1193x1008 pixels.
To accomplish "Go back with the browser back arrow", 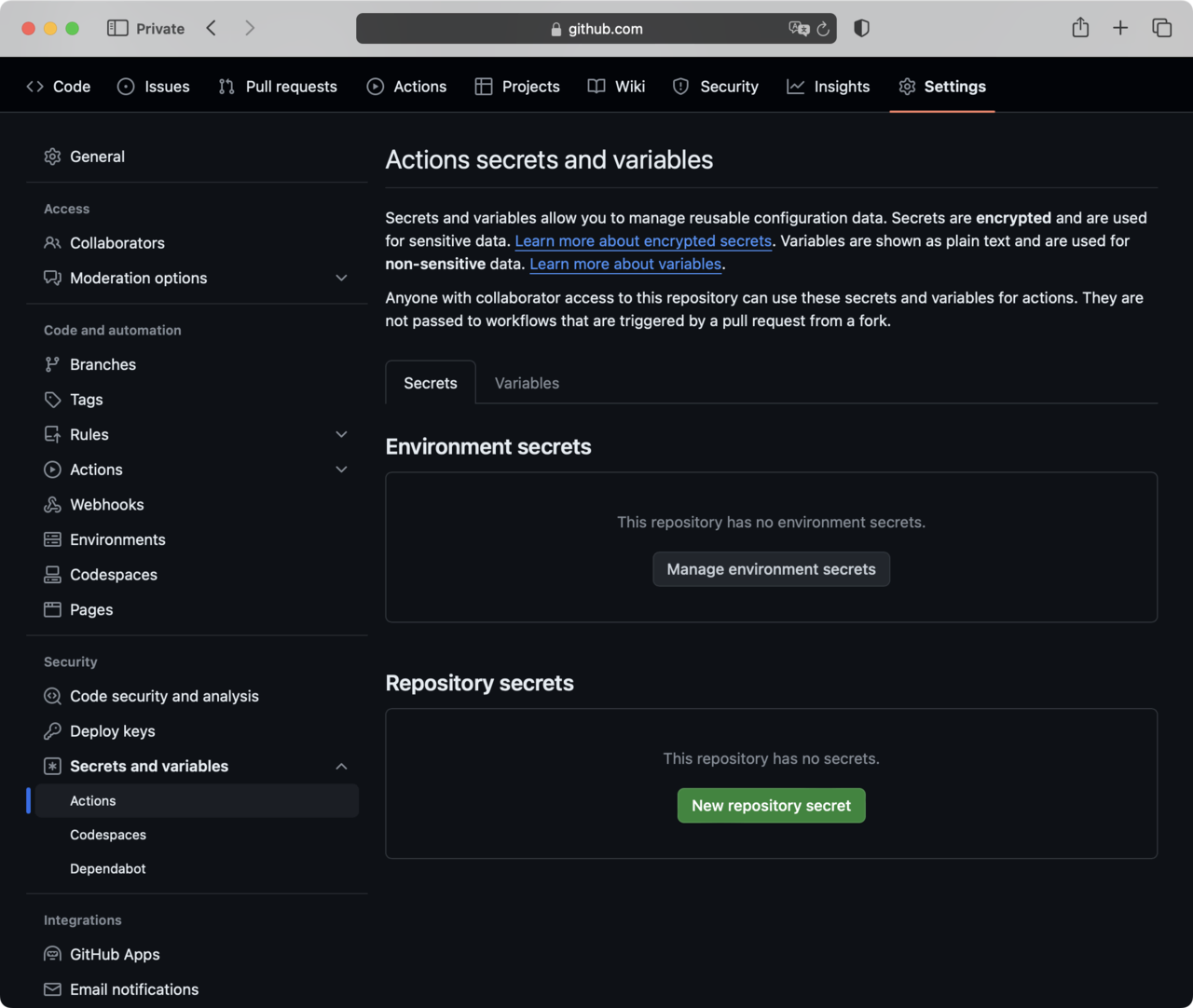I will point(212,28).
